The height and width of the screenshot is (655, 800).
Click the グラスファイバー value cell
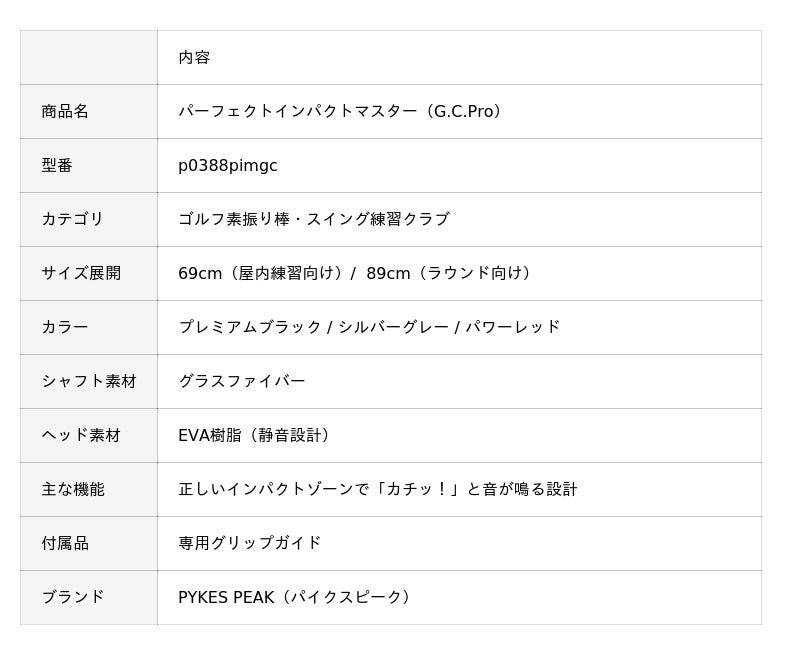pyautogui.click(x=459, y=382)
